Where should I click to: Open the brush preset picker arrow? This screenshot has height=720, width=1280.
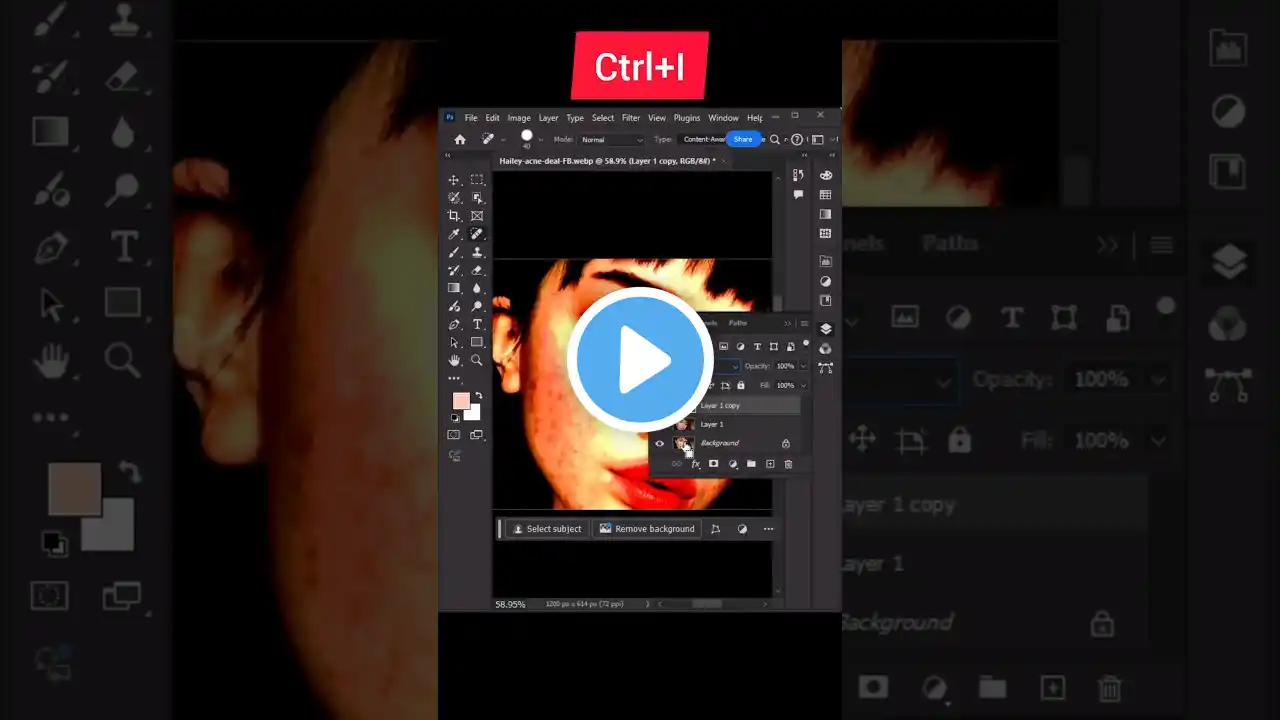pos(541,139)
